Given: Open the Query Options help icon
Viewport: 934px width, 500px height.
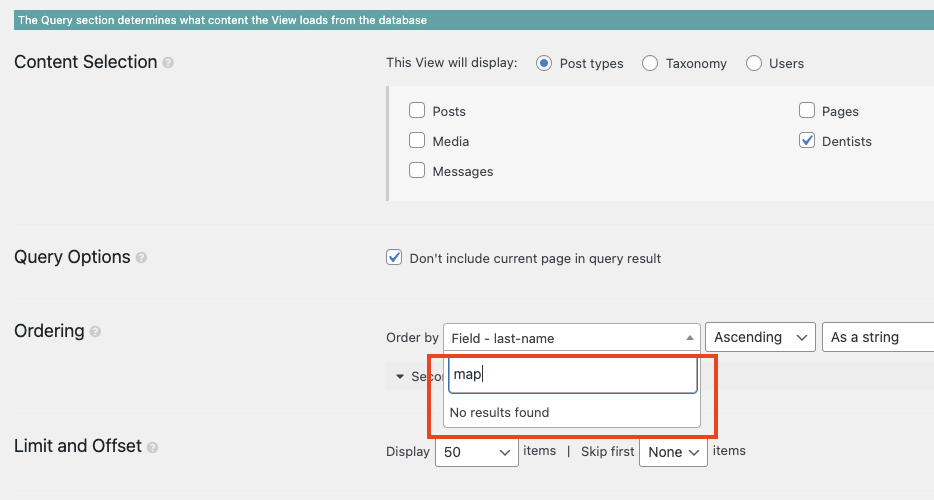Looking at the screenshot, I should (x=141, y=257).
